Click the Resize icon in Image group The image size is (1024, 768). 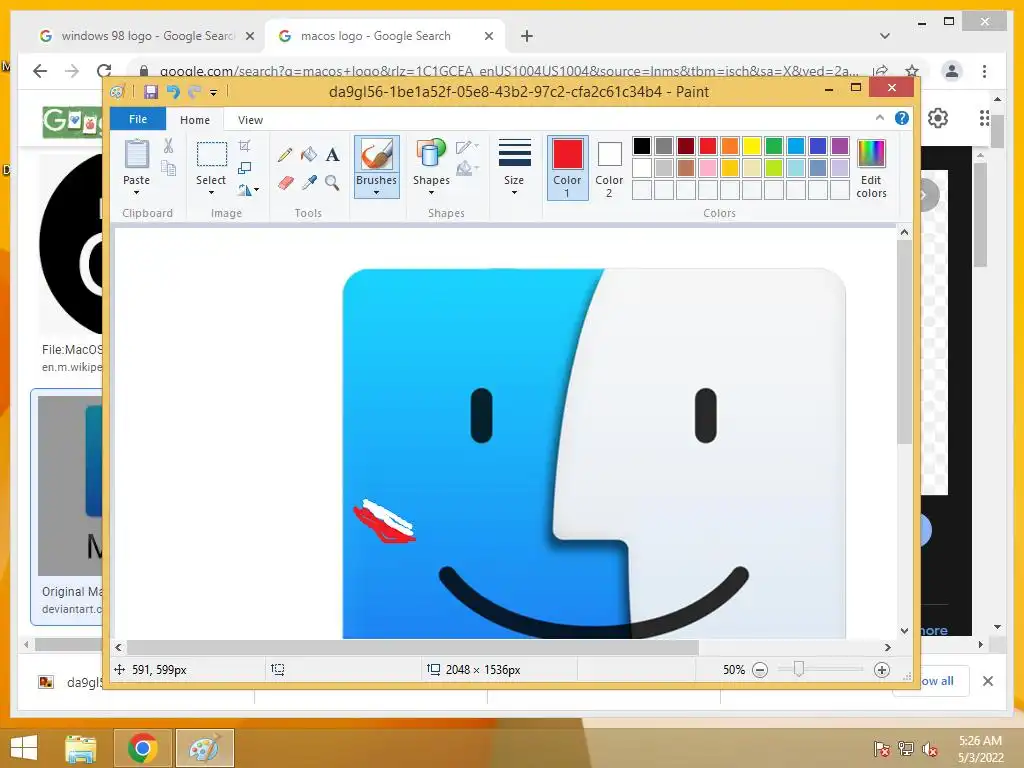[244, 168]
